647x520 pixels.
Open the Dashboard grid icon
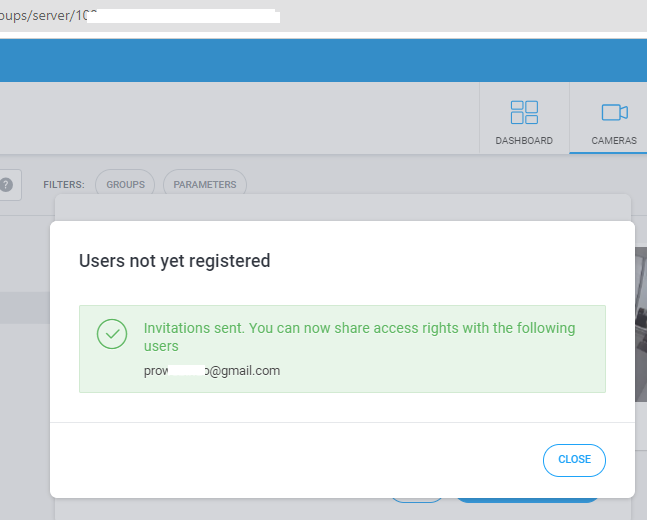(524, 112)
